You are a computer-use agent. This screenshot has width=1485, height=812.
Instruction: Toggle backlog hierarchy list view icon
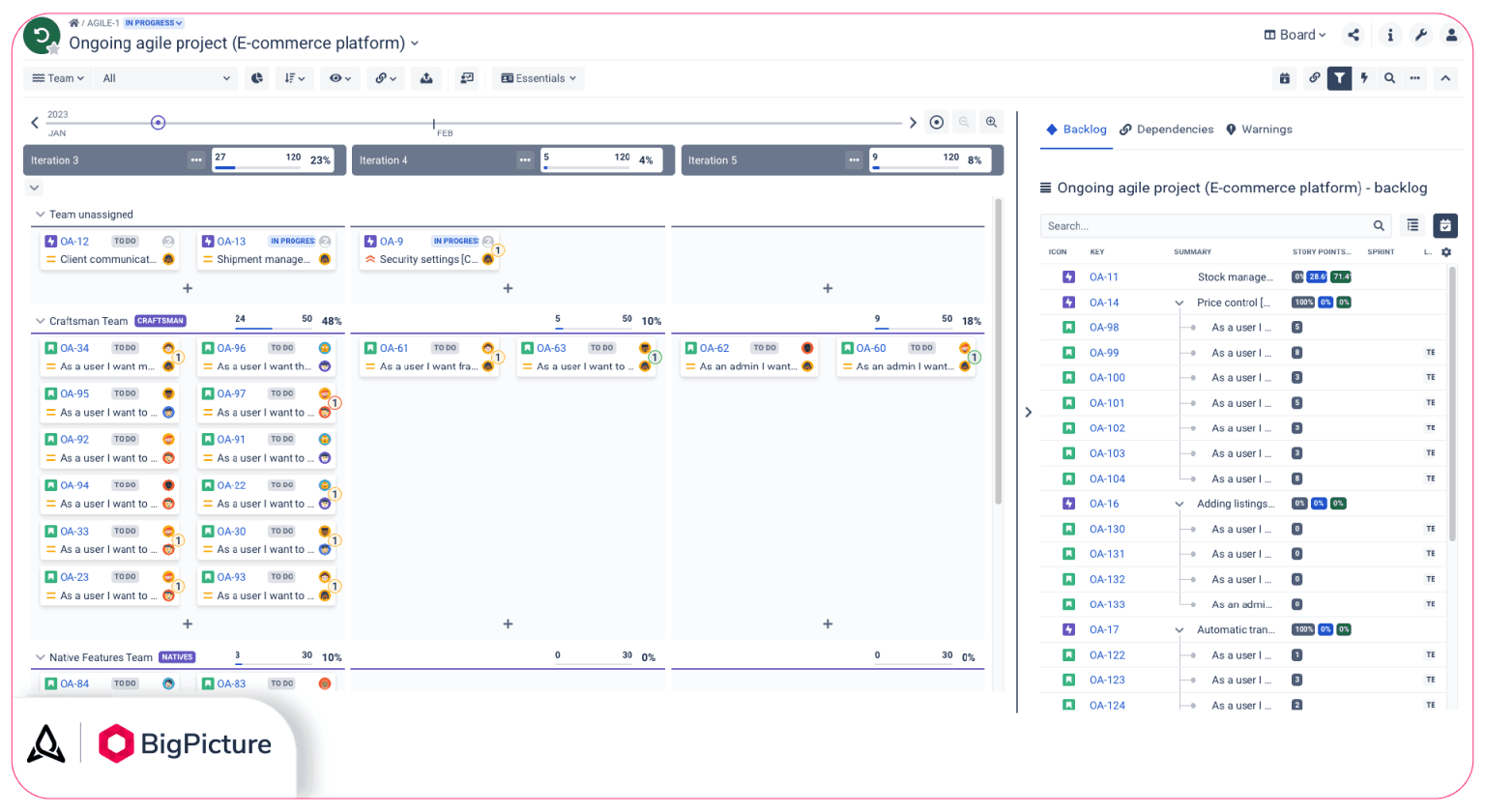[1412, 225]
